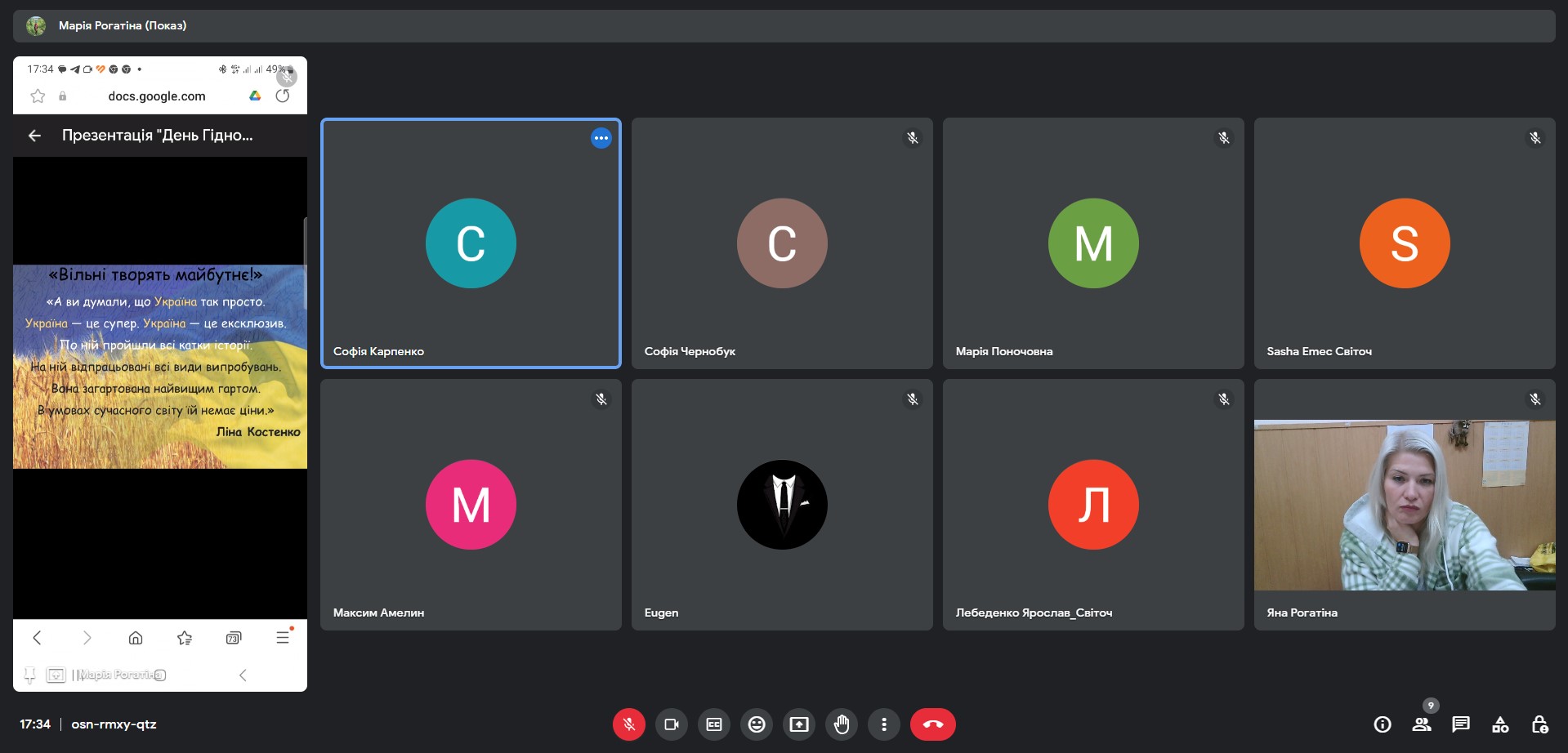This screenshot has width=1568, height=753.
Task: Raise your hand in the meeting
Action: 841,724
